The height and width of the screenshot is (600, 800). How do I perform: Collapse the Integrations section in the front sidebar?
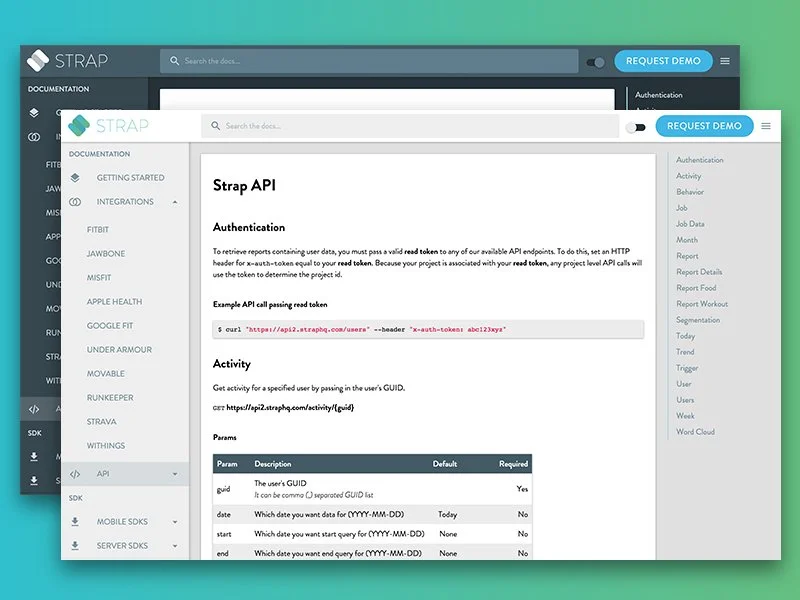click(175, 202)
